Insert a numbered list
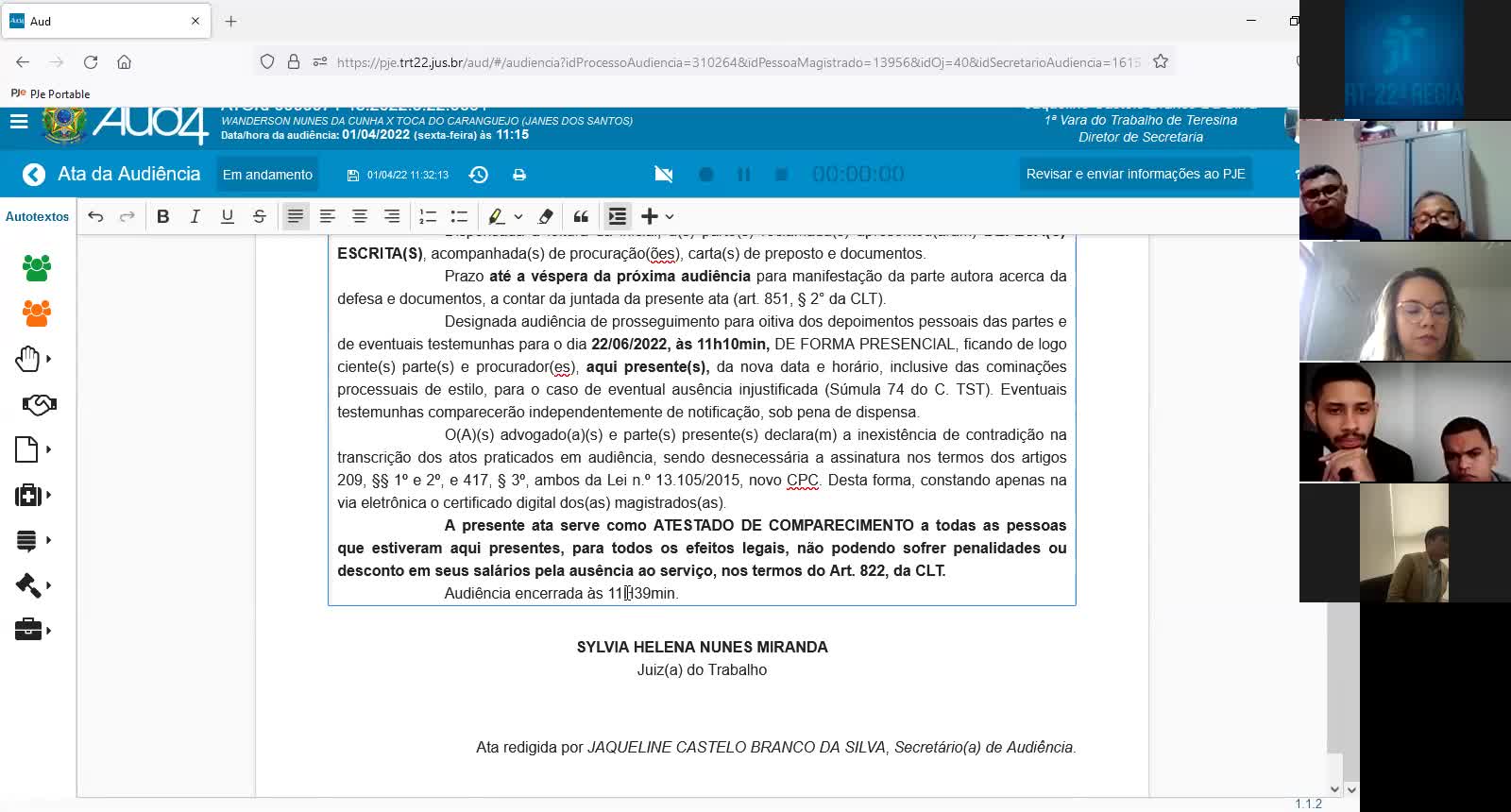Image resolution: width=1511 pixels, height=812 pixels. point(428,216)
